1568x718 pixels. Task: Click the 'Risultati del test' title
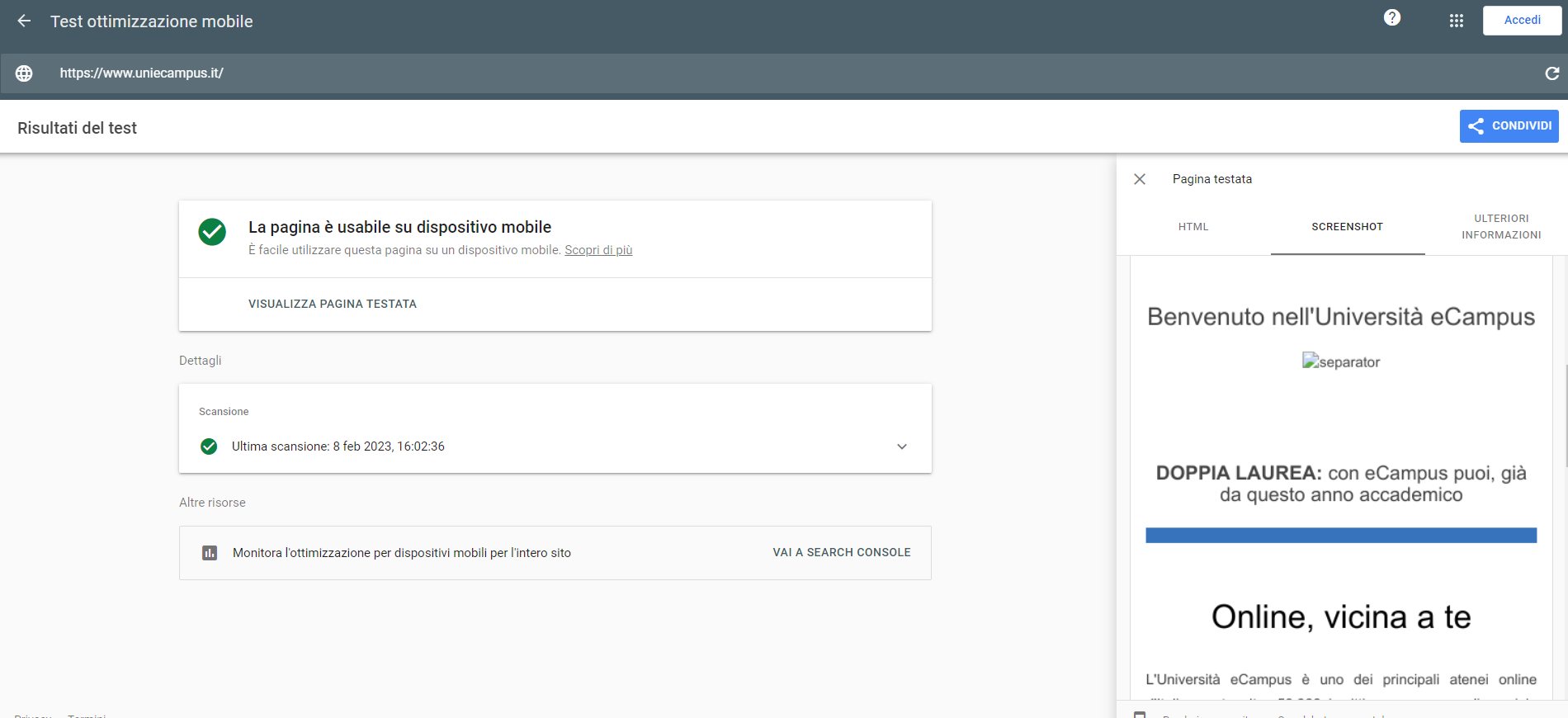[x=77, y=128]
